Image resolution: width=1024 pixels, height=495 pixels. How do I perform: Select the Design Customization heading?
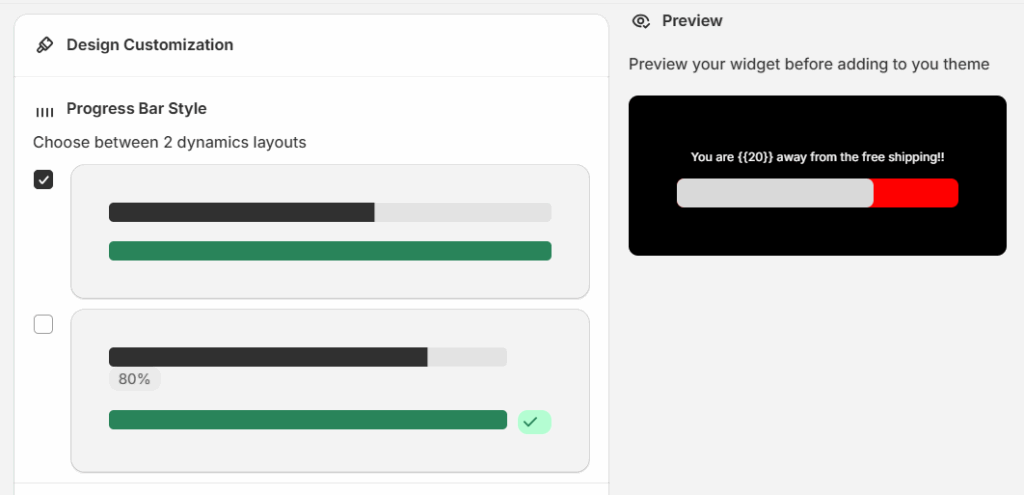point(150,45)
